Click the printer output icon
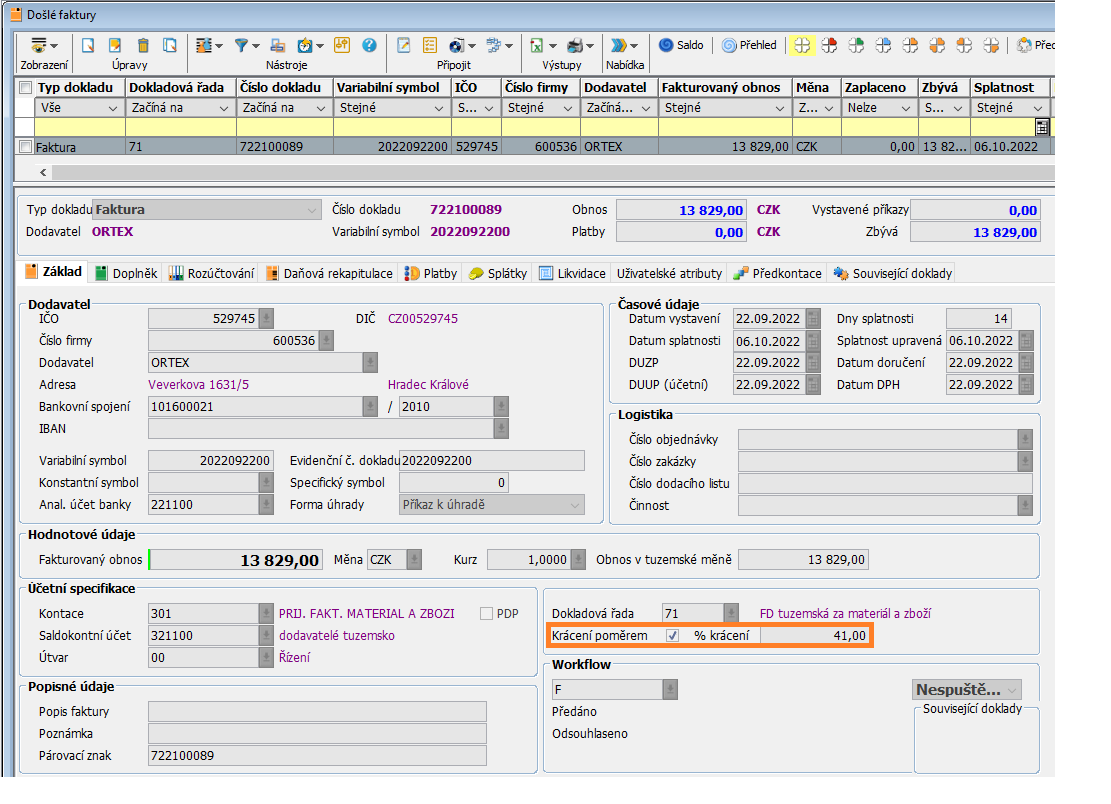 point(575,46)
